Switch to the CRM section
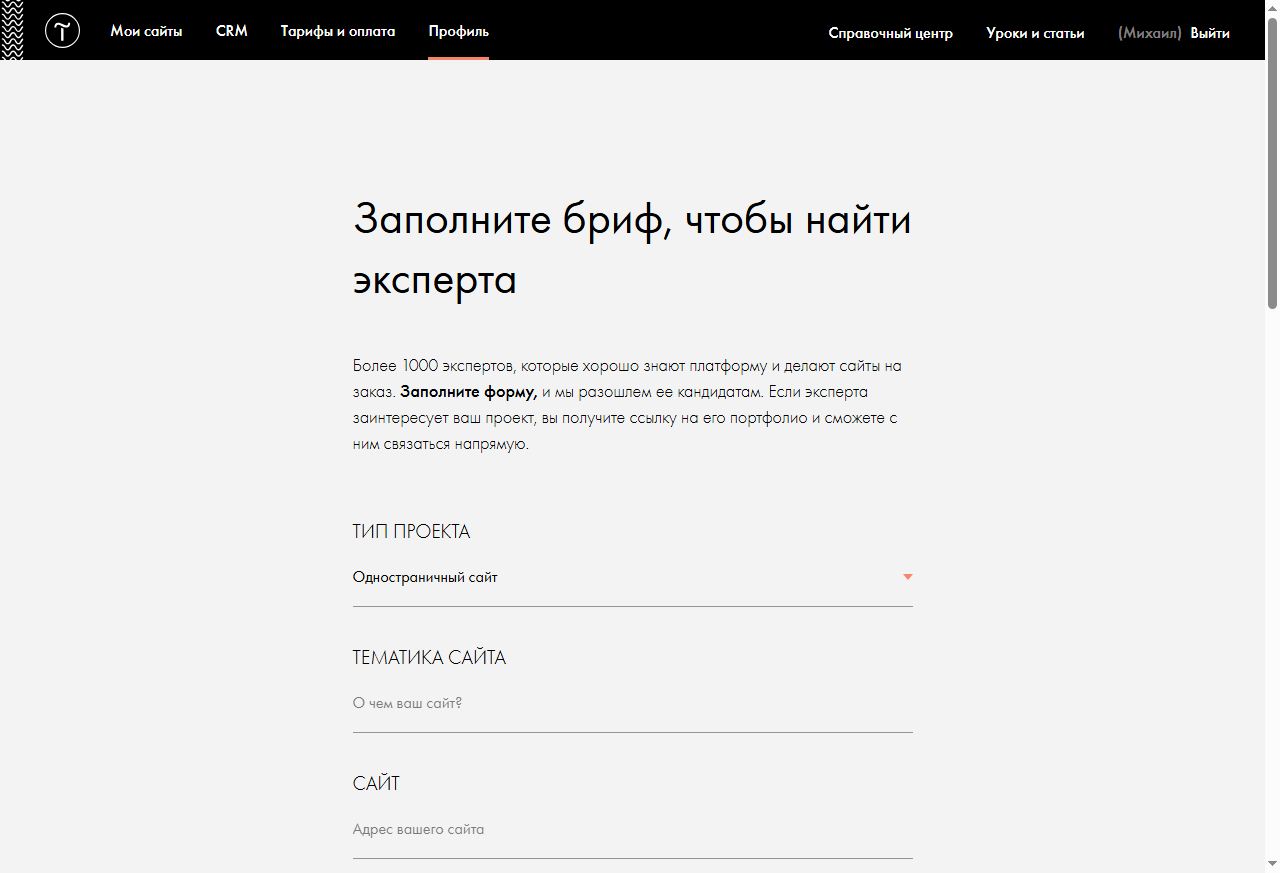The height and width of the screenshot is (873, 1280). (231, 31)
